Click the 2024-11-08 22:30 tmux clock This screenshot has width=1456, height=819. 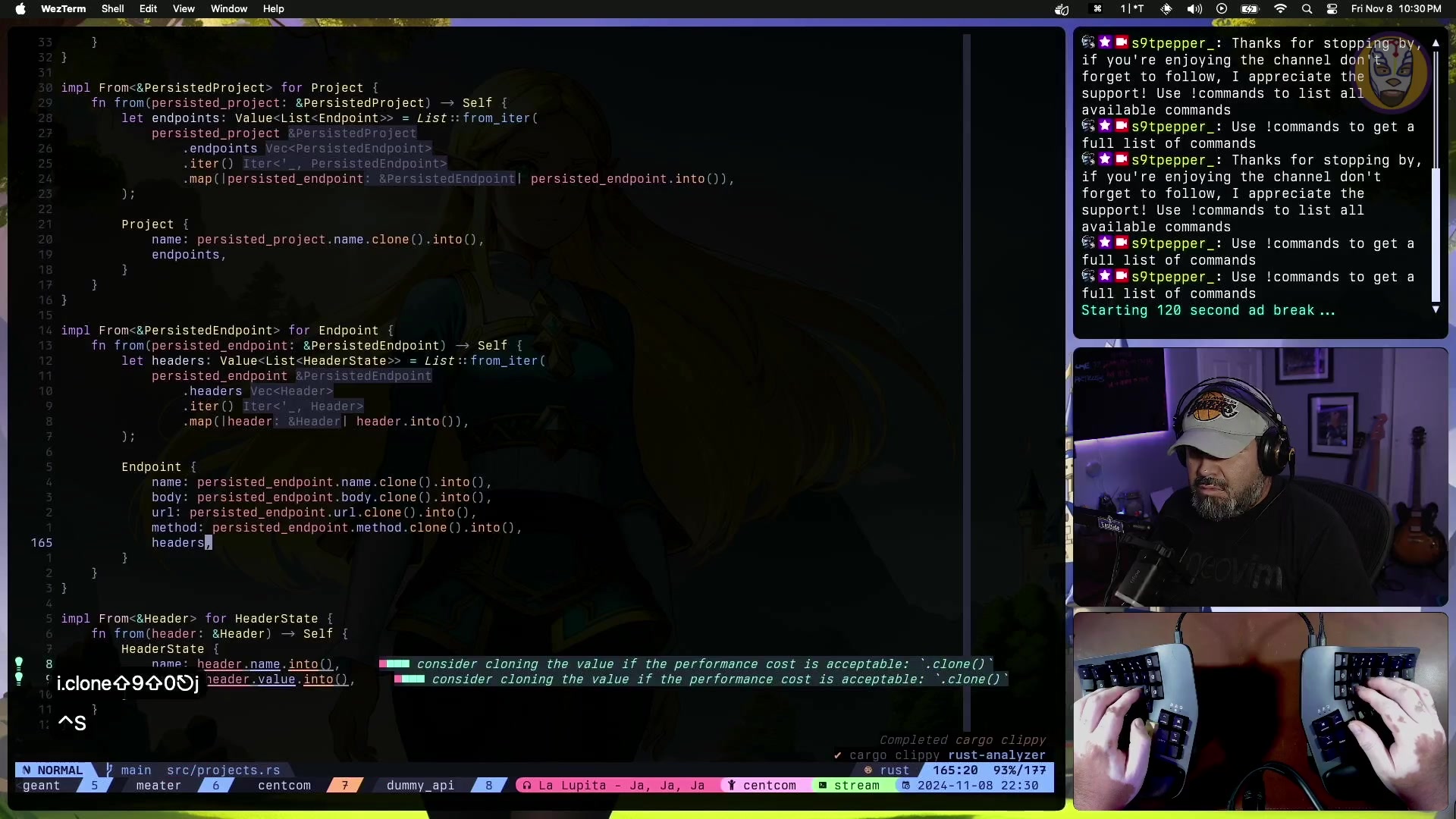[x=977, y=786]
